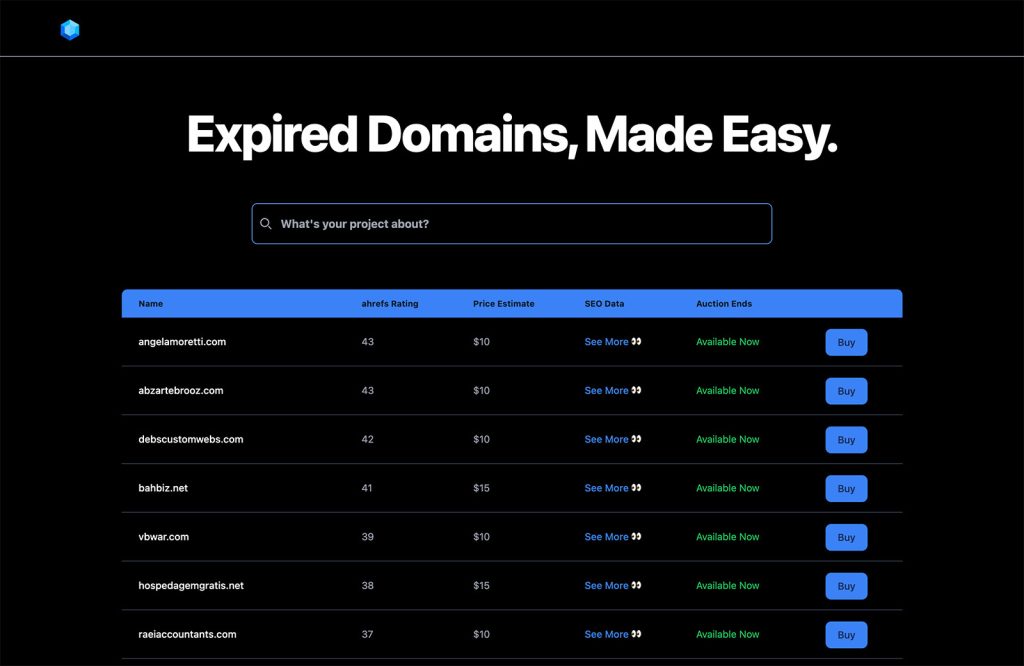Click the eyes emoji on the angelamoretti.com row
Screen dimensions: 1024x666
pos(636,341)
